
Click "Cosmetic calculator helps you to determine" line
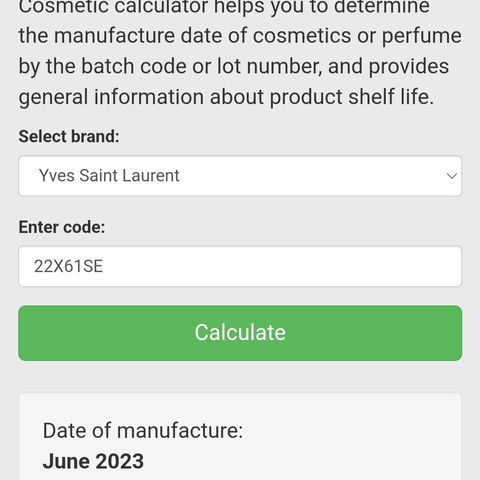click(224, 7)
